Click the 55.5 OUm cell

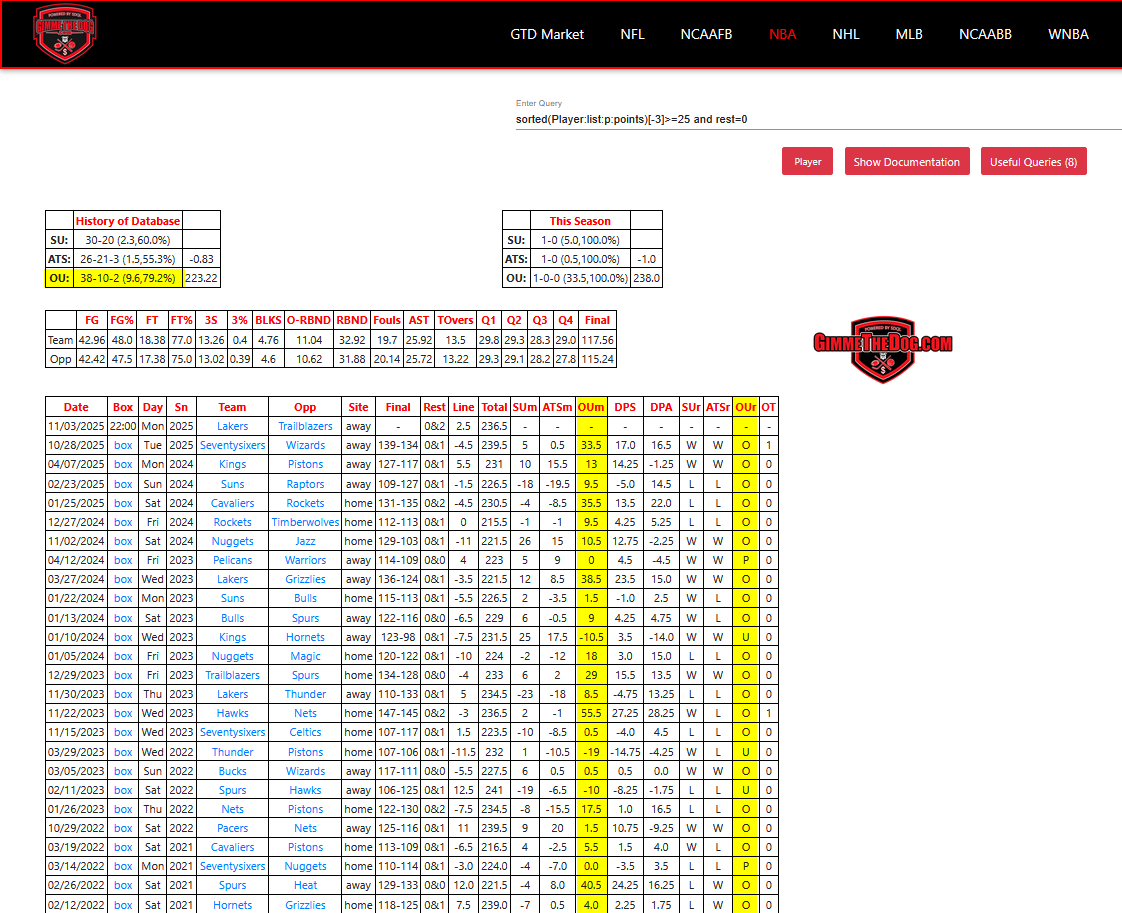[x=591, y=713]
